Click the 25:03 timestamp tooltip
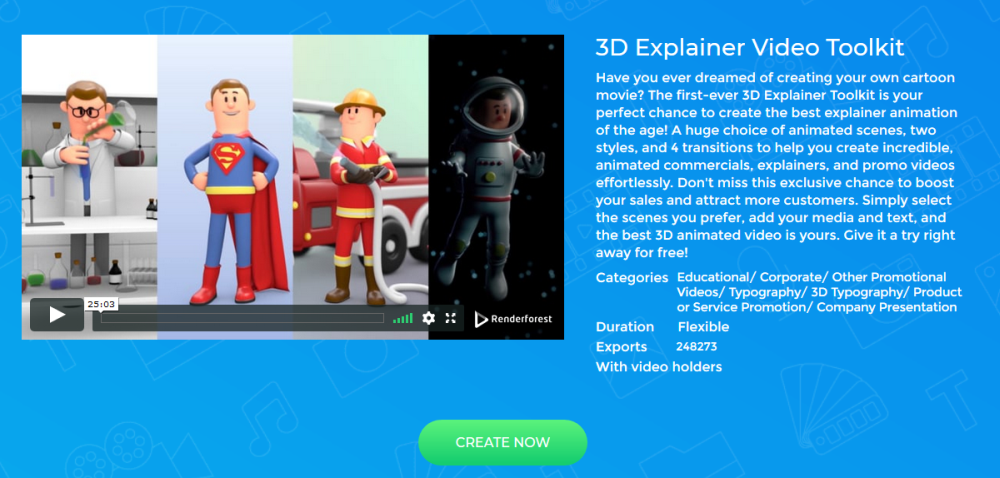This screenshot has width=1000, height=478. pyautogui.click(x=101, y=305)
